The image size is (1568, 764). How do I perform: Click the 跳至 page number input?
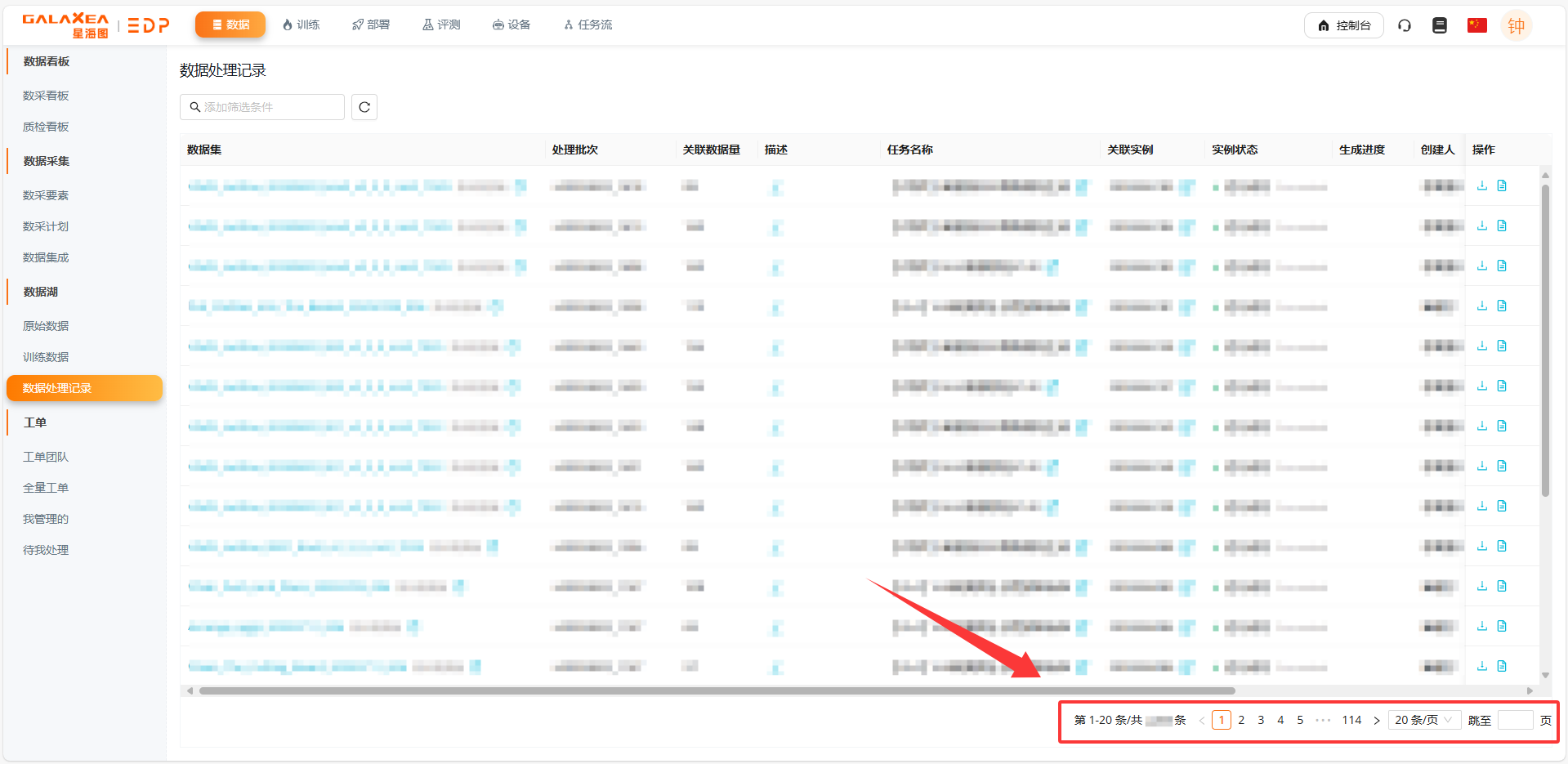click(x=1515, y=720)
